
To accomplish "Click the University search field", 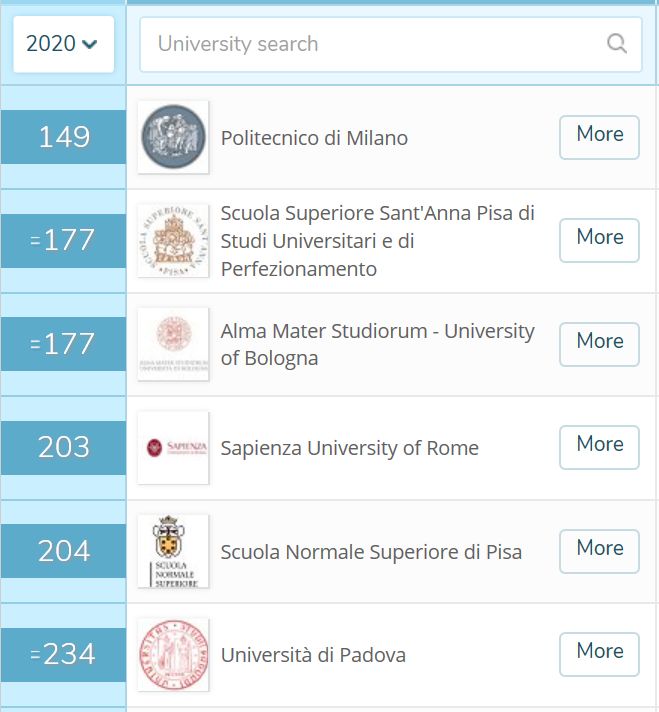I will [x=391, y=44].
